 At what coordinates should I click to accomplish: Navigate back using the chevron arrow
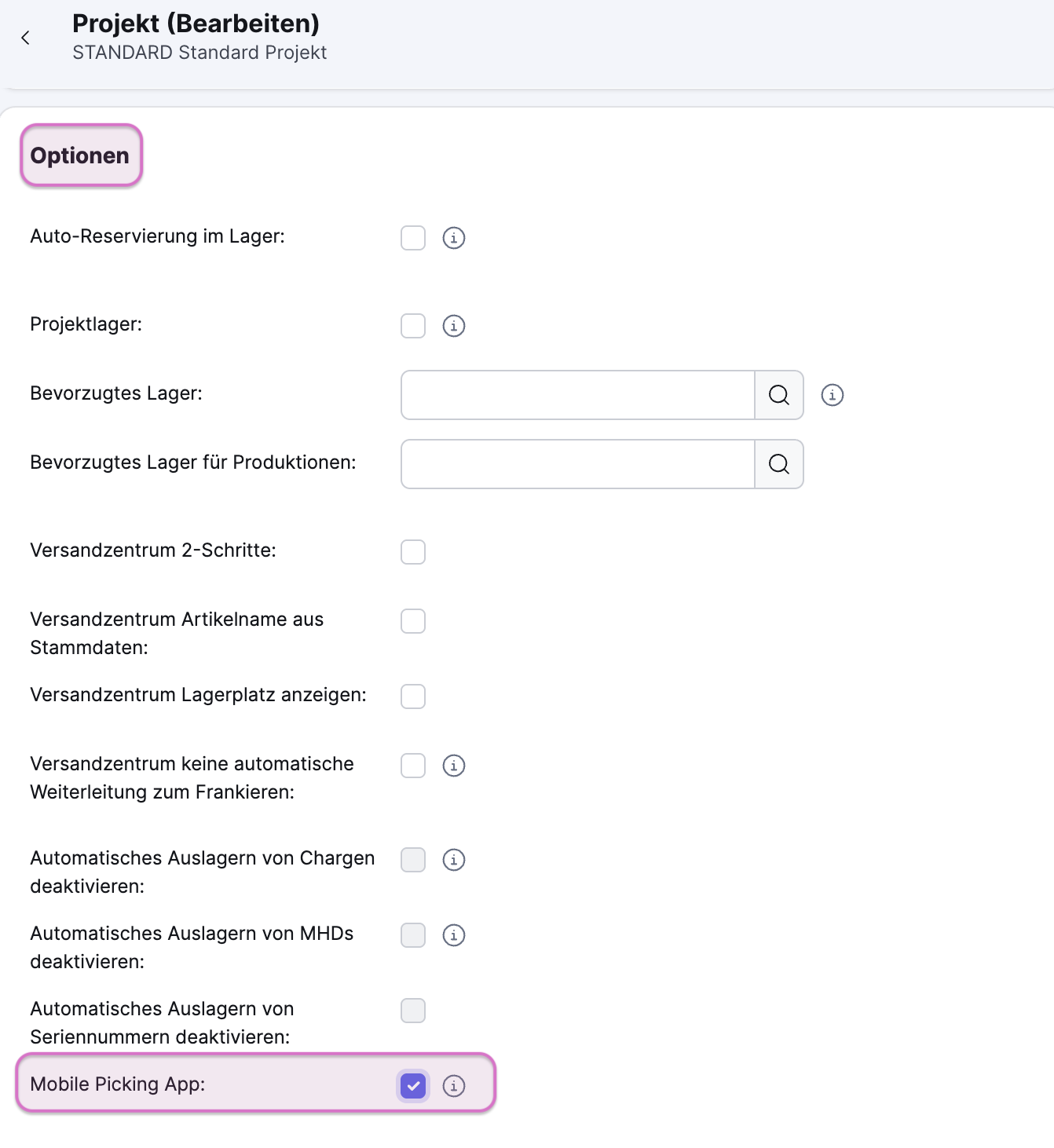click(26, 37)
